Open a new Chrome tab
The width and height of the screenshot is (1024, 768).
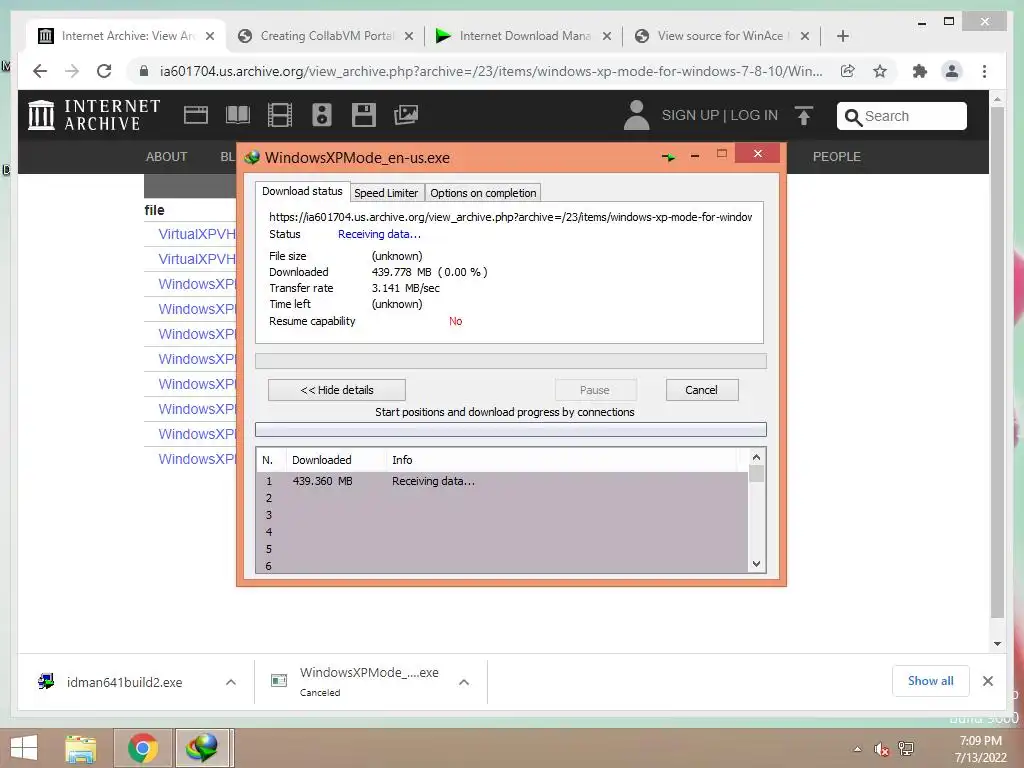pos(842,36)
